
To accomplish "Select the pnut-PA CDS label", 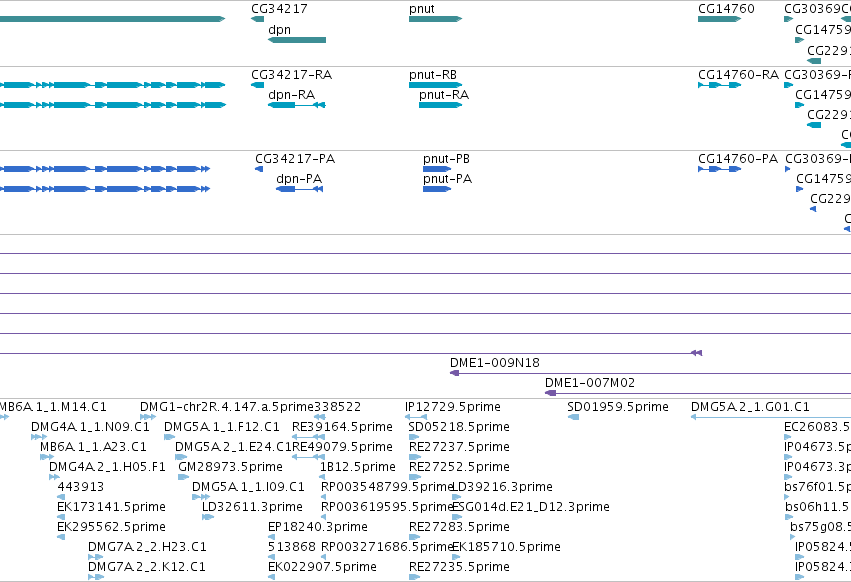I will tap(448, 179).
